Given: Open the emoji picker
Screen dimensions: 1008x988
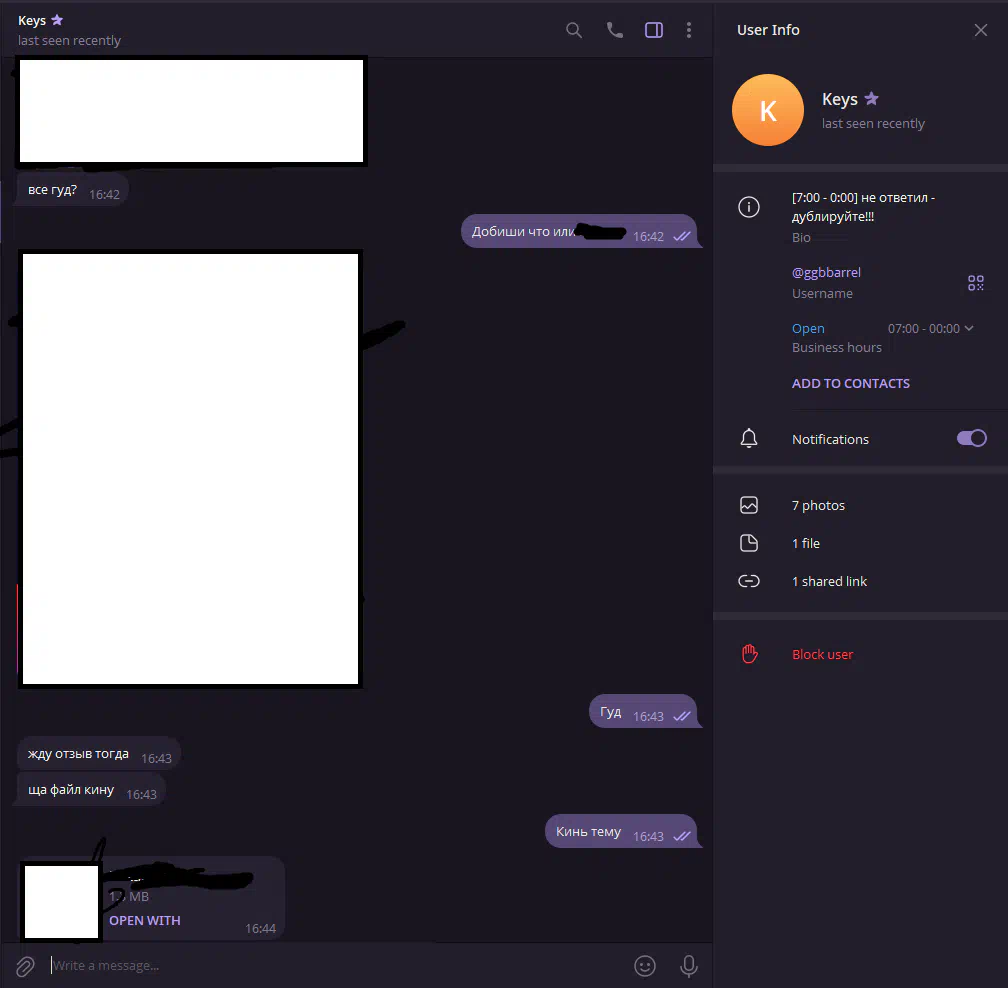Looking at the screenshot, I should click(645, 966).
